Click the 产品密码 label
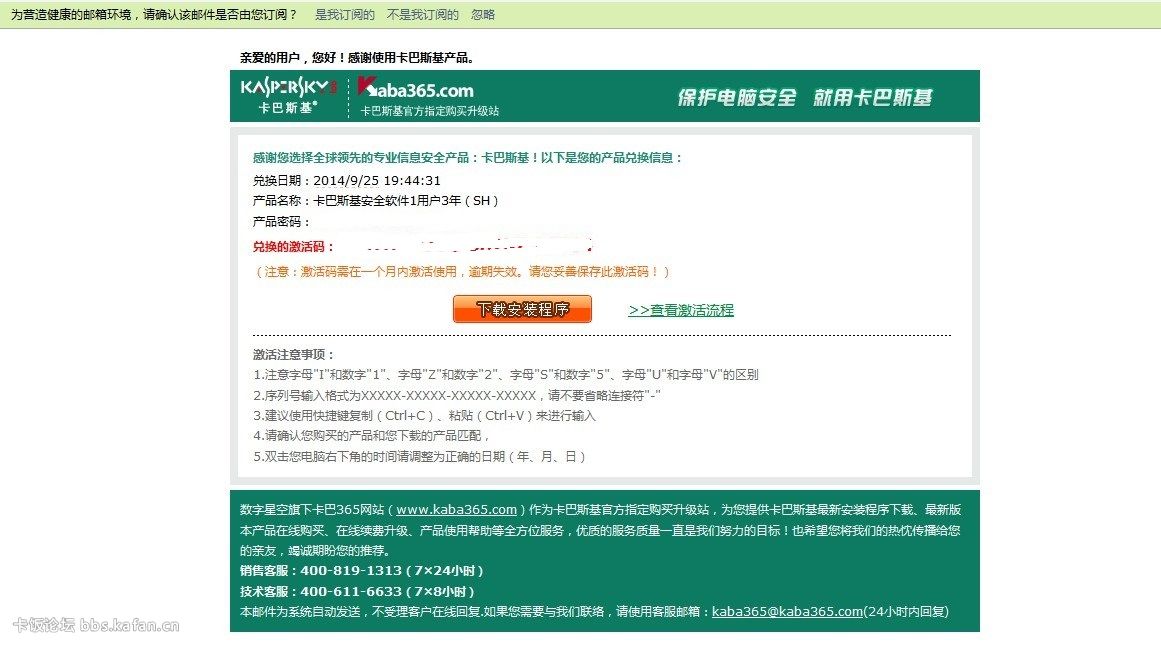The width and height of the screenshot is (1161, 646). point(281,222)
